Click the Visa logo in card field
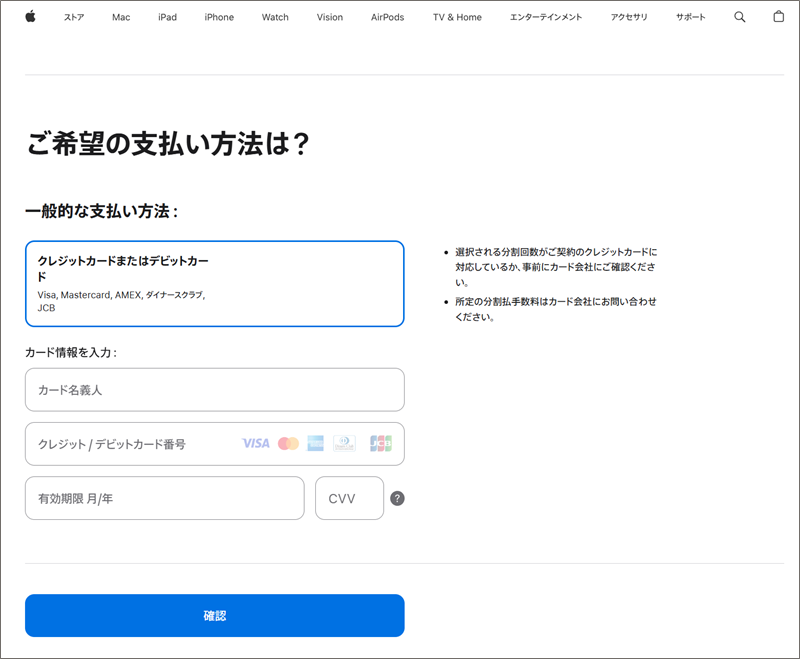Screen dimensions: 800x659 [256, 443]
